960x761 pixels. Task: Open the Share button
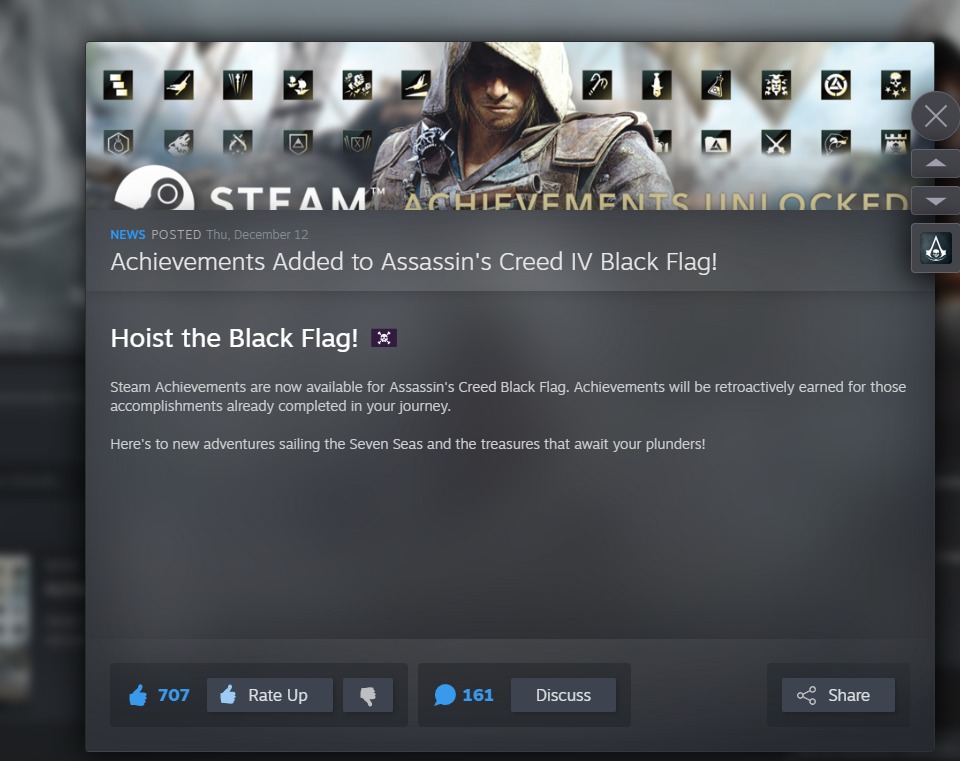coord(838,695)
